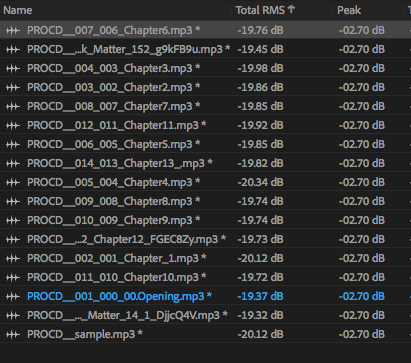Click RMS value in the PROCD__sample.mp3 row
The width and height of the screenshot is (411, 363).
click(260, 334)
